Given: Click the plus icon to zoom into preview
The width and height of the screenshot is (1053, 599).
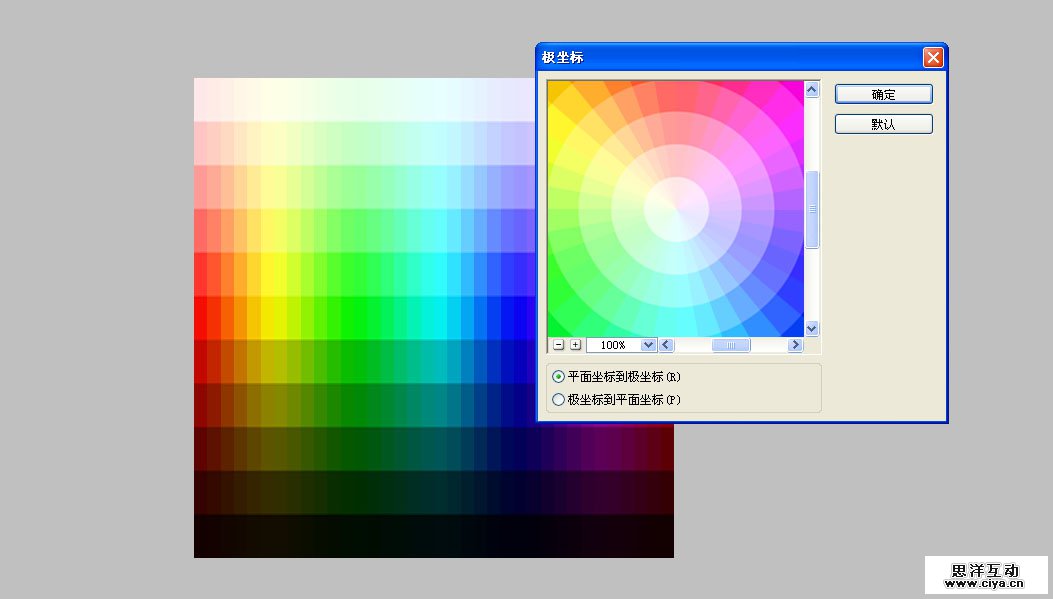Looking at the screenshot, I should pos(576,344).
